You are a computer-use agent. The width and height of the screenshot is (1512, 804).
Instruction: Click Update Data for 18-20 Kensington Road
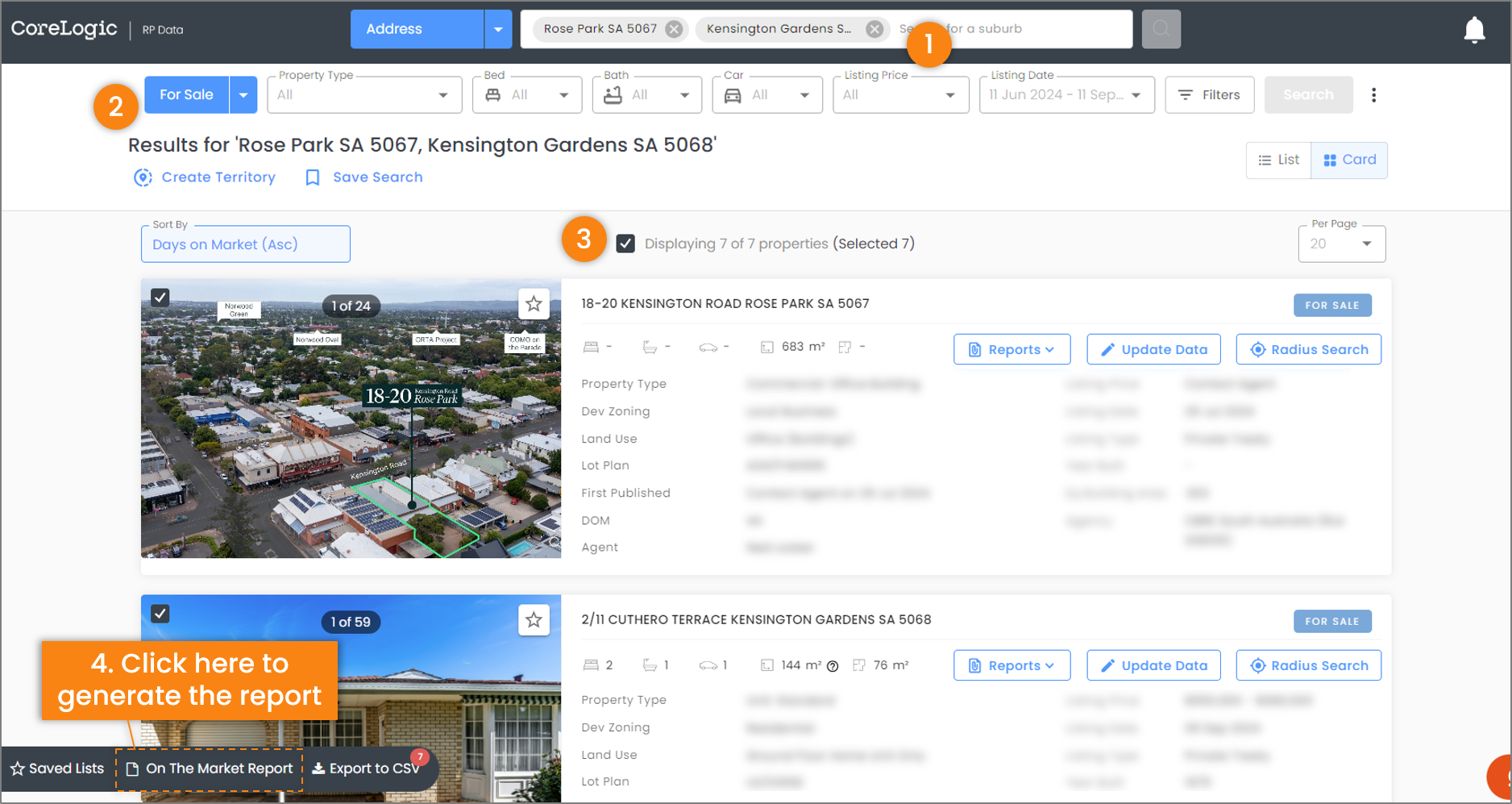[x=1153, y=349]
